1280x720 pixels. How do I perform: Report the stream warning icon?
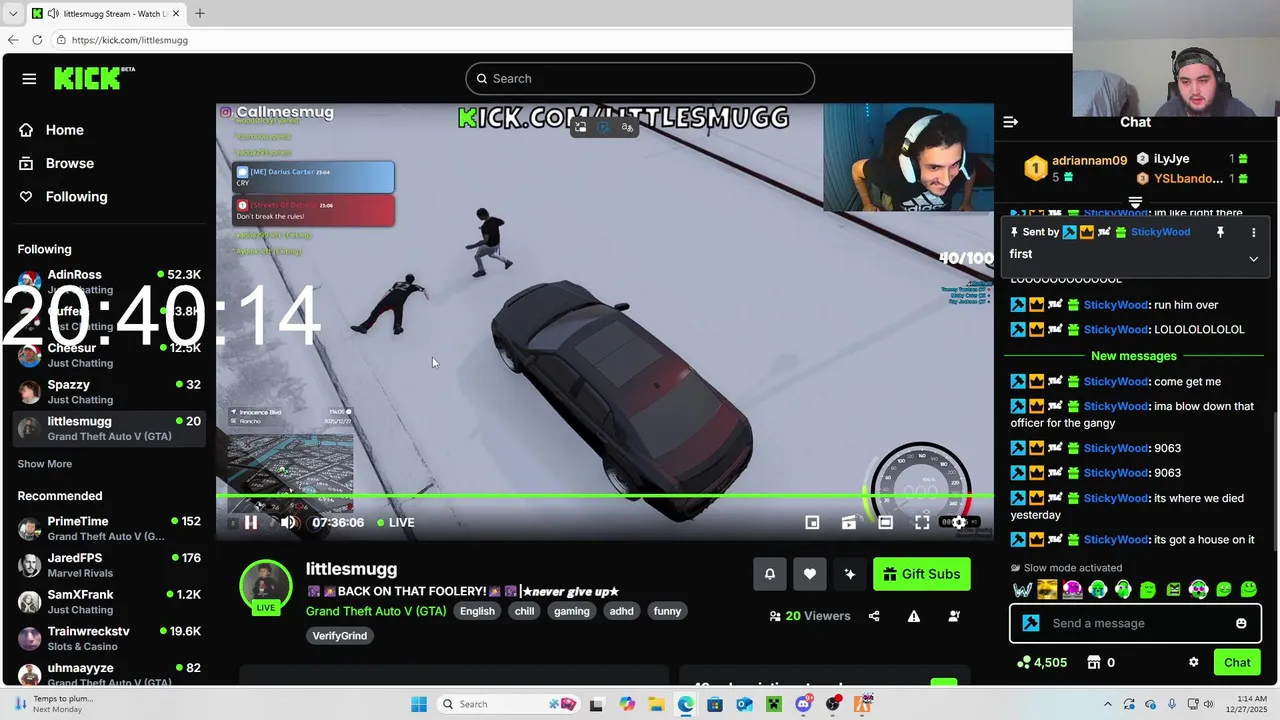(x=914, y=616)
